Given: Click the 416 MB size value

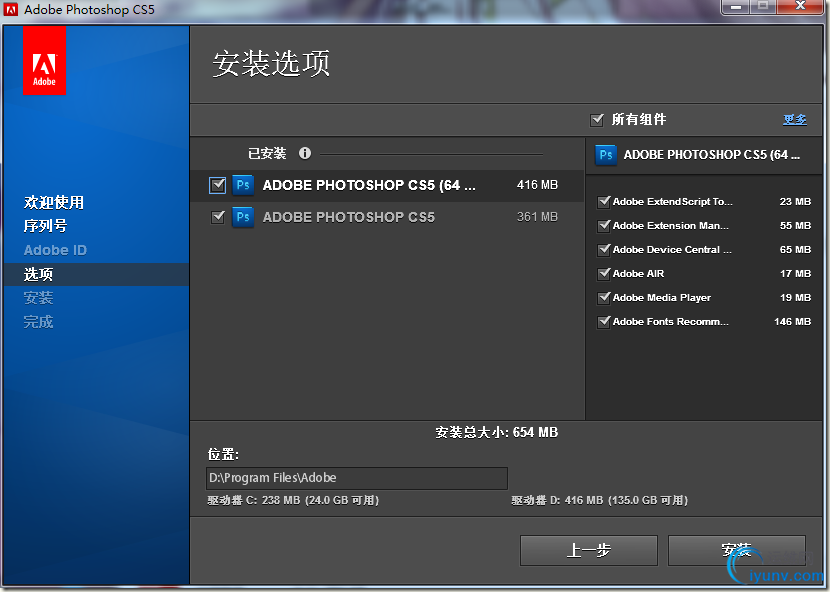Looking at the screenshot, I should click(537, 185).
